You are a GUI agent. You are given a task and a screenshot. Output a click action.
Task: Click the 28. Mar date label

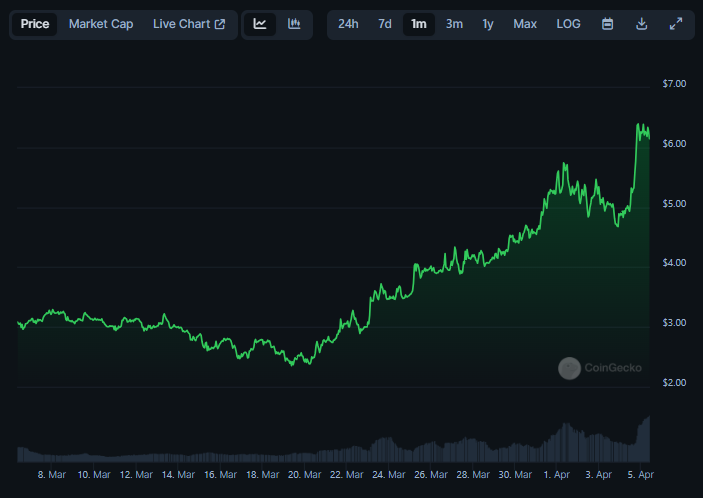pos(473,475)
